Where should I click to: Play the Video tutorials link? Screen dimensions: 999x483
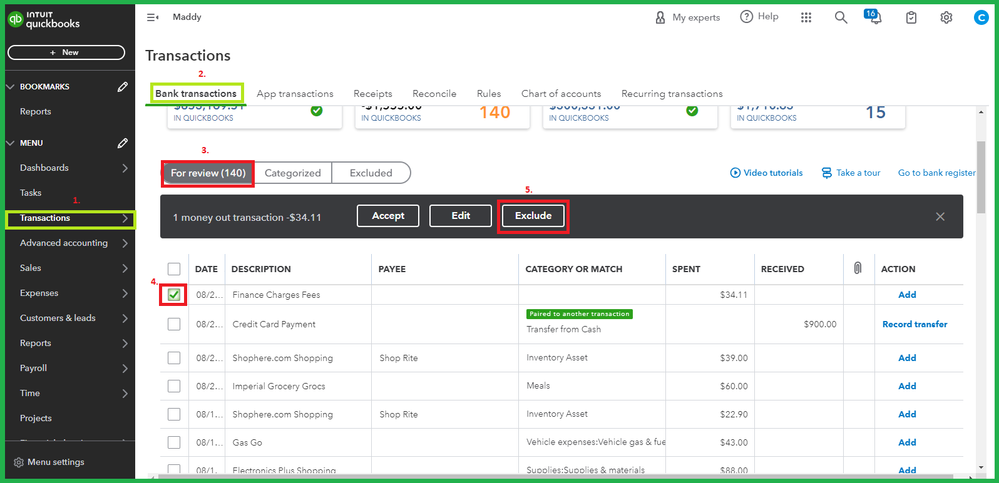coord(766,173)
